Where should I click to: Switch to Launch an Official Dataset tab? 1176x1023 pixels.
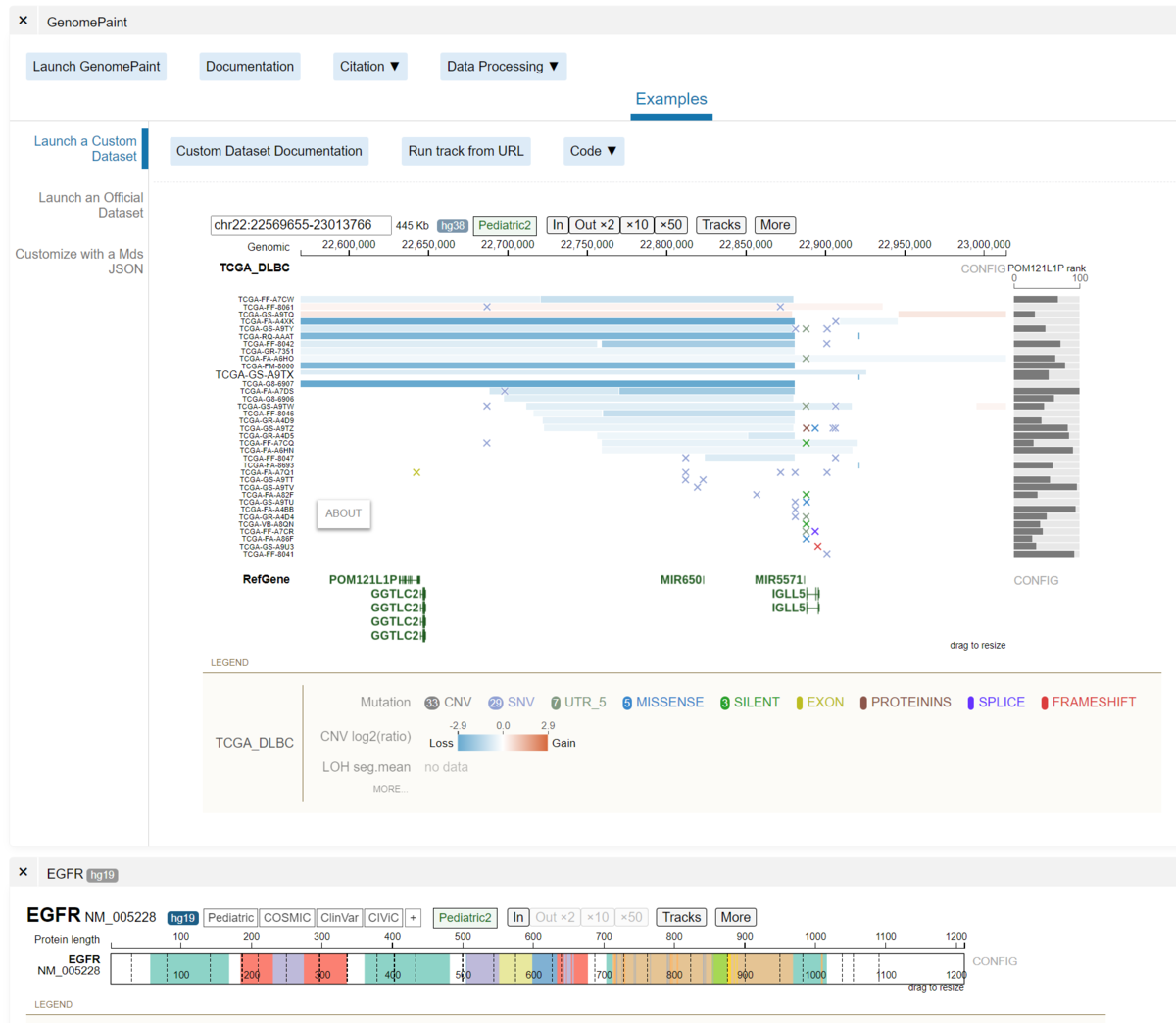[x=91, y=205]
